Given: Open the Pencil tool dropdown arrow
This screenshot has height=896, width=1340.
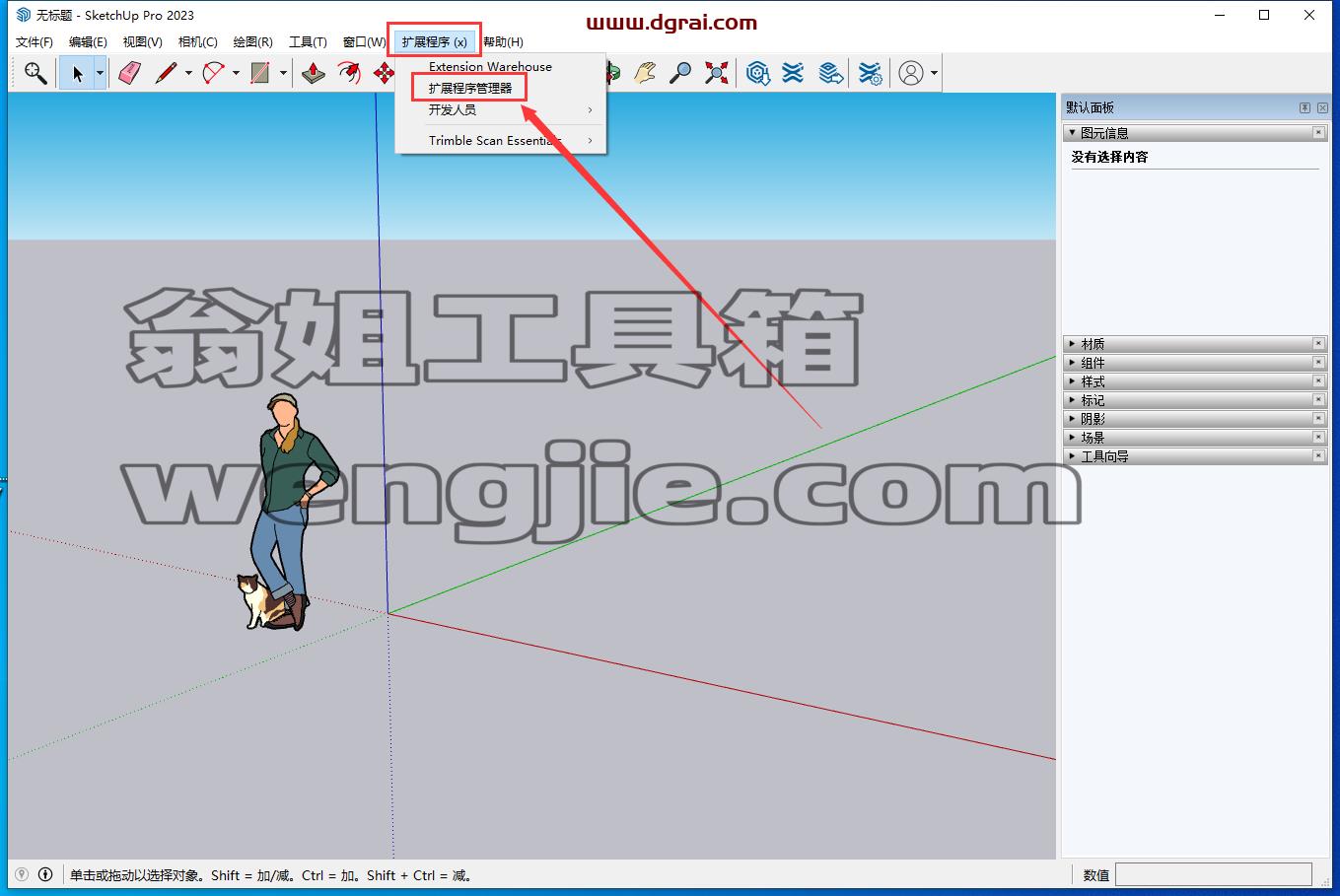Looking at the screenshot, I should 188,73.
